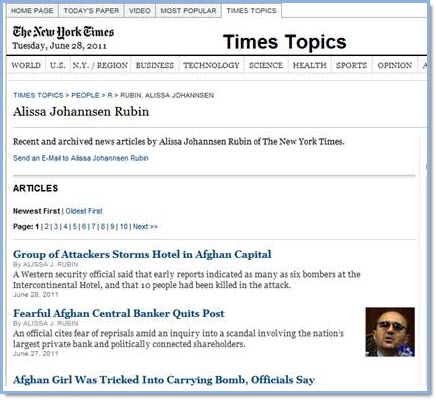Image resolution: width=436 pixels, height=400 pixels.
Task: Click the Next >> pagination link
Action: point(145,227)
